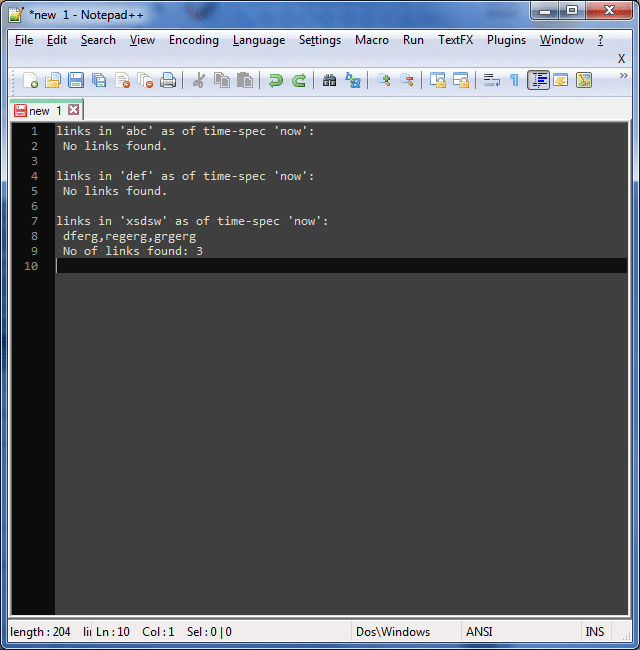Open the Window menu
The image size is (640, 650).
562,40
